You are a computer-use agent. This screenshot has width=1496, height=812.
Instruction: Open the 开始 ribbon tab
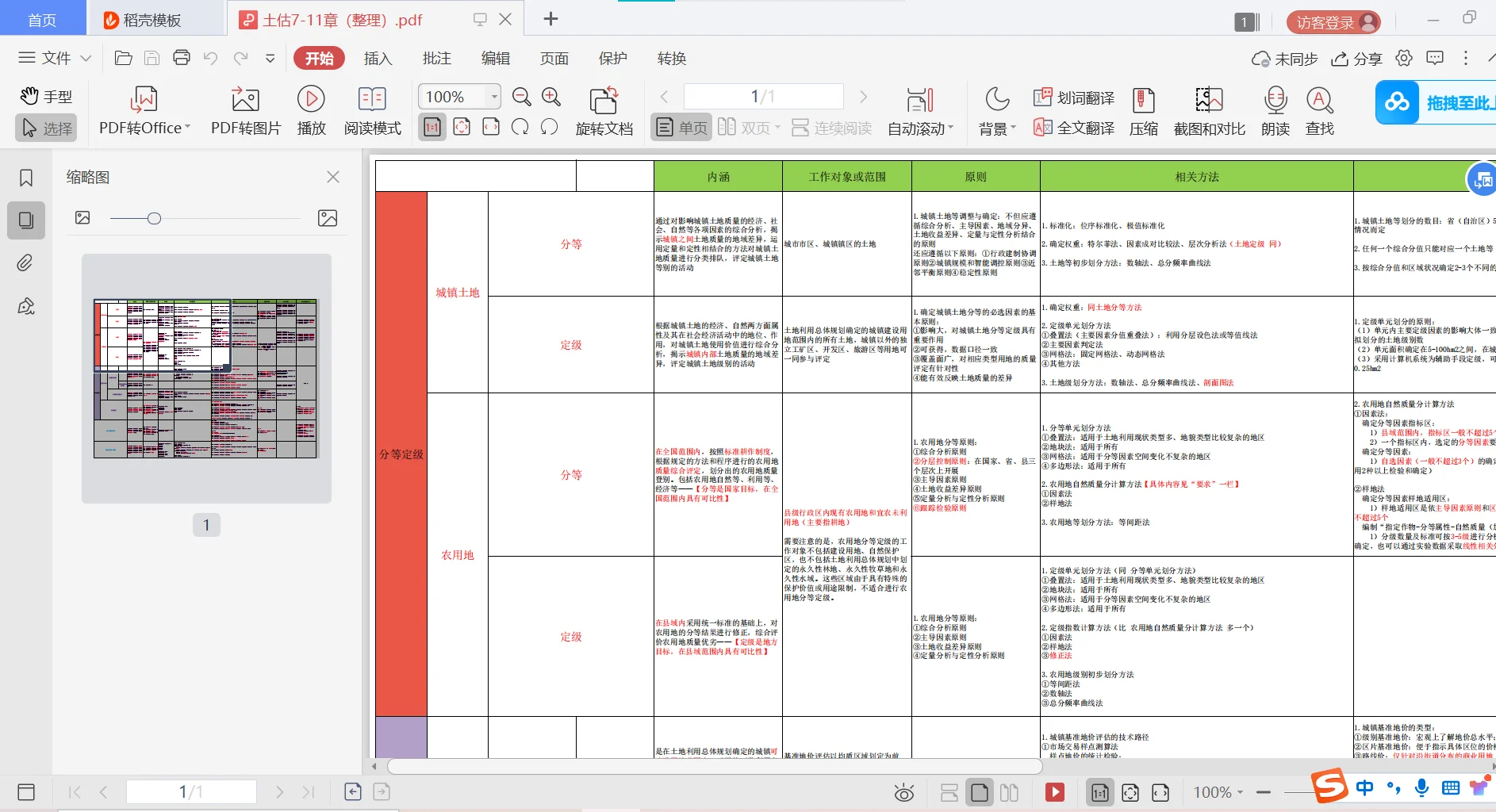pos(319,58)
